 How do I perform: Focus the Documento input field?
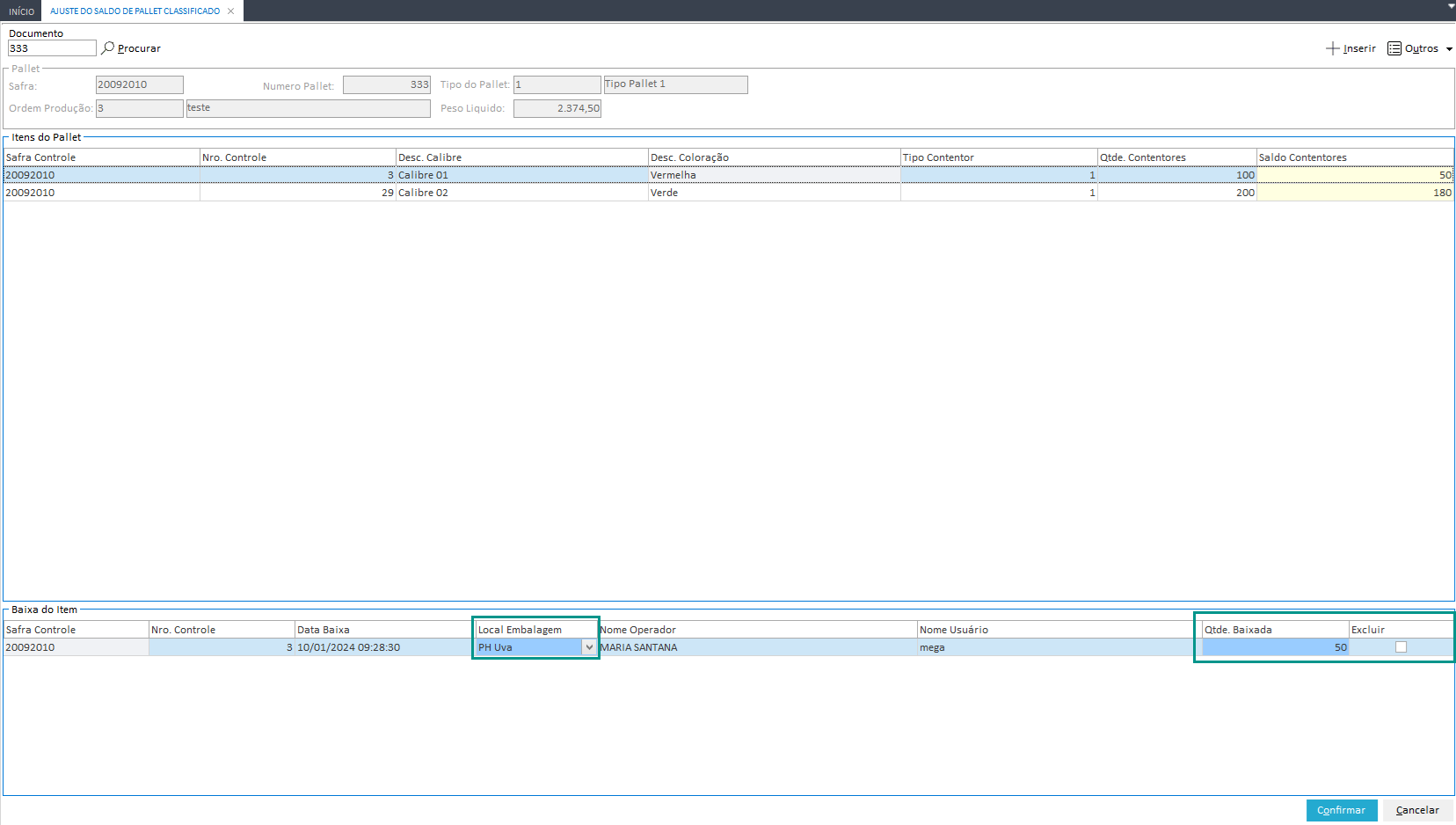click(x=52, y=48)
